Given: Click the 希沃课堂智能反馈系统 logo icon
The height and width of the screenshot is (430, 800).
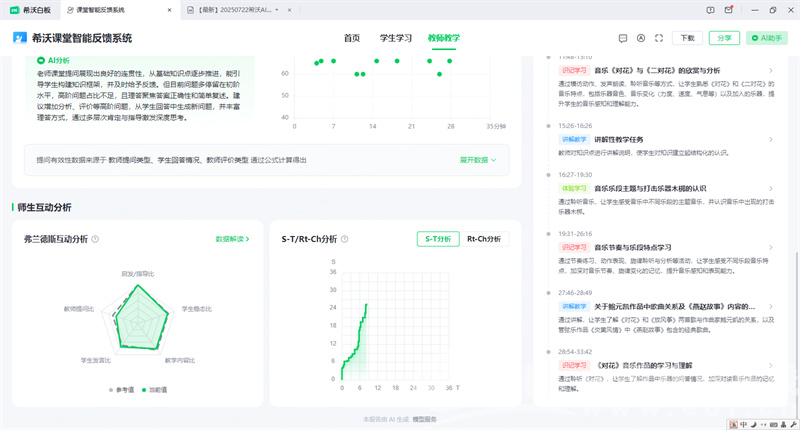Looking at the screenshot, I should tap(20, 38).
